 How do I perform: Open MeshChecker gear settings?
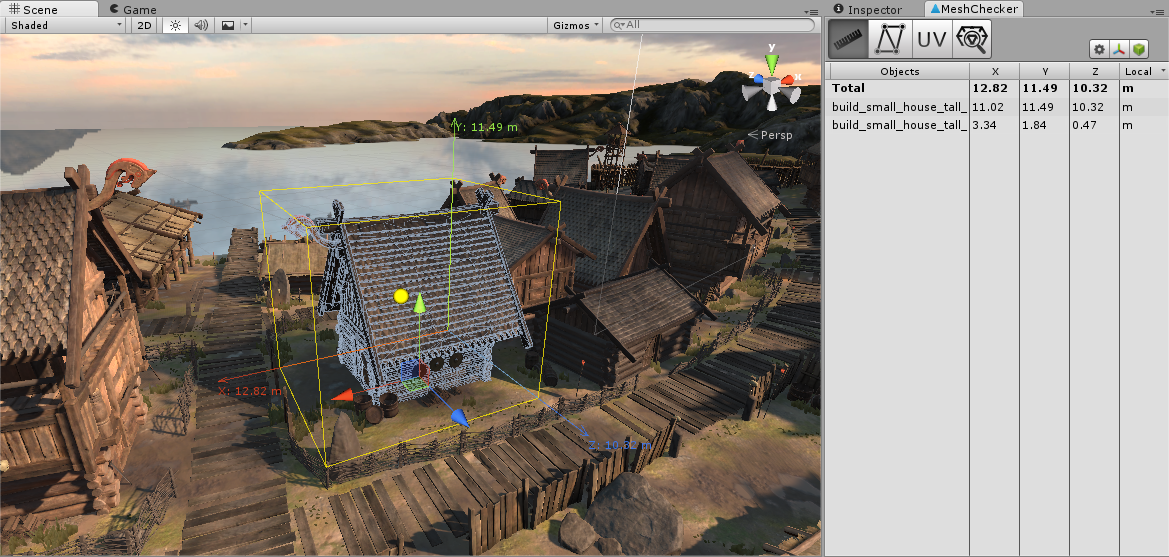coord(1099,49)
